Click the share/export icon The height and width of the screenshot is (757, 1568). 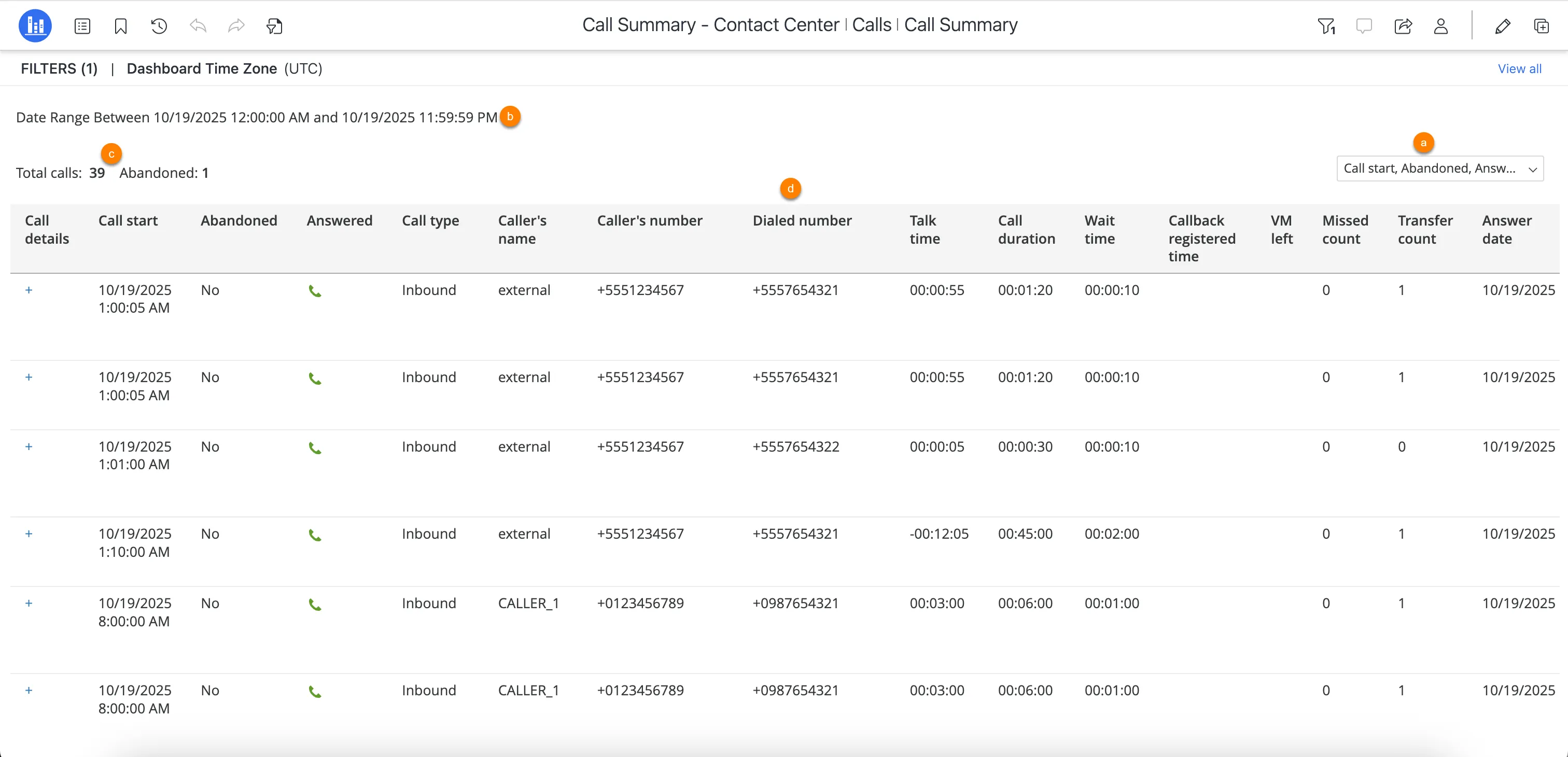(1403, 26)
